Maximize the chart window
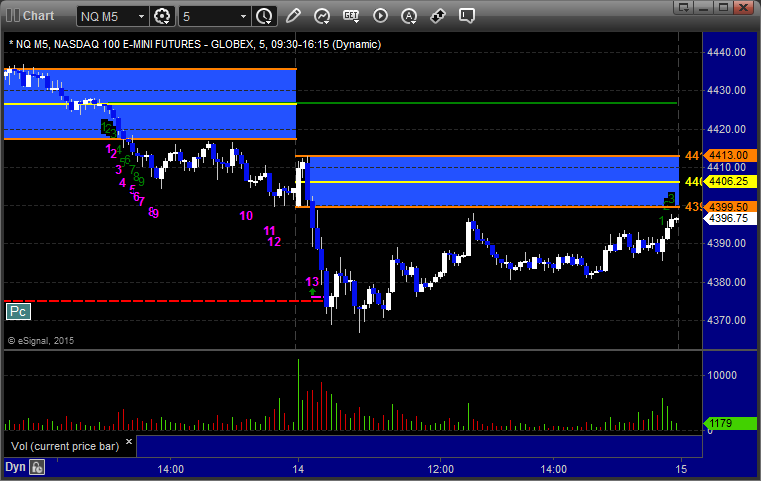This screenshot has height=481, width=761. [724, 7]
